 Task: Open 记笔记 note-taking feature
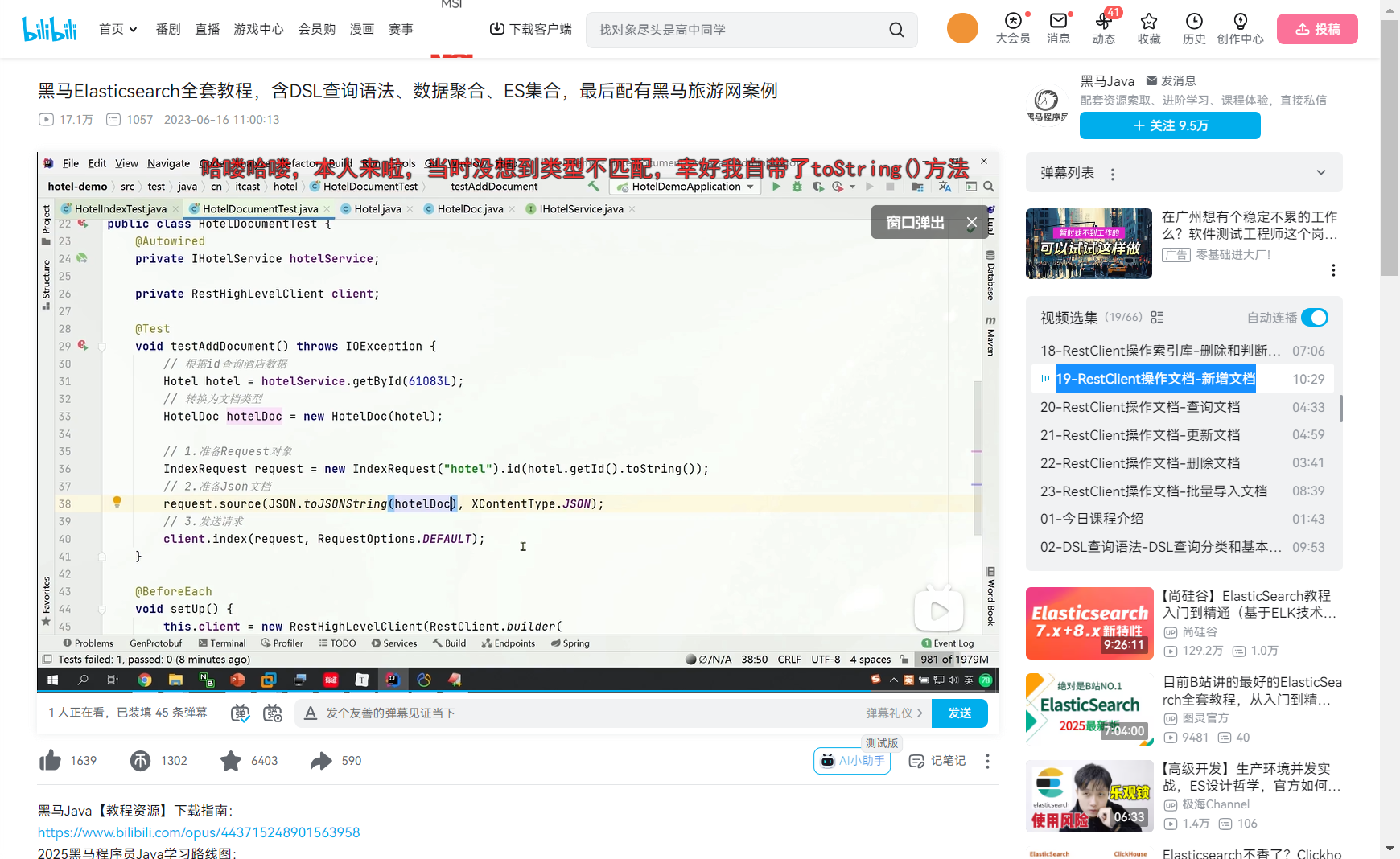937,760
